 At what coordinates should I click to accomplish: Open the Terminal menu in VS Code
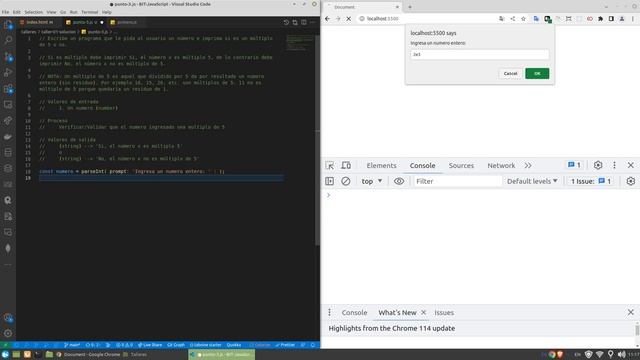(89, 12)
